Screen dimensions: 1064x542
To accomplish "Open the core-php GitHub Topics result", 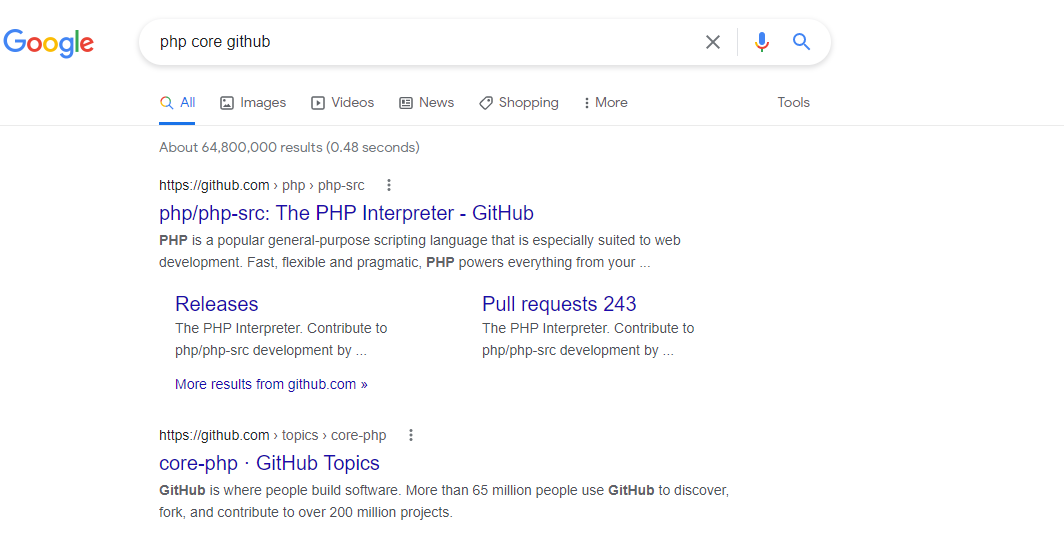I will pos(269,463).
